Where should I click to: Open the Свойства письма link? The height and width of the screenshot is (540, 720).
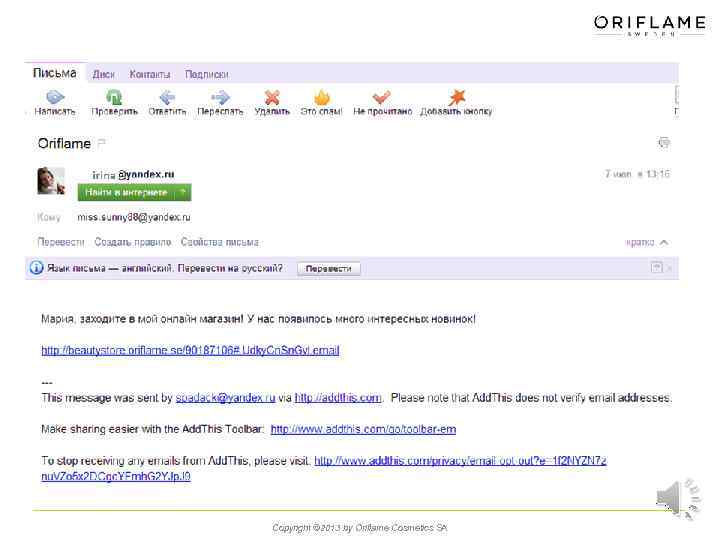coord(219,242)
